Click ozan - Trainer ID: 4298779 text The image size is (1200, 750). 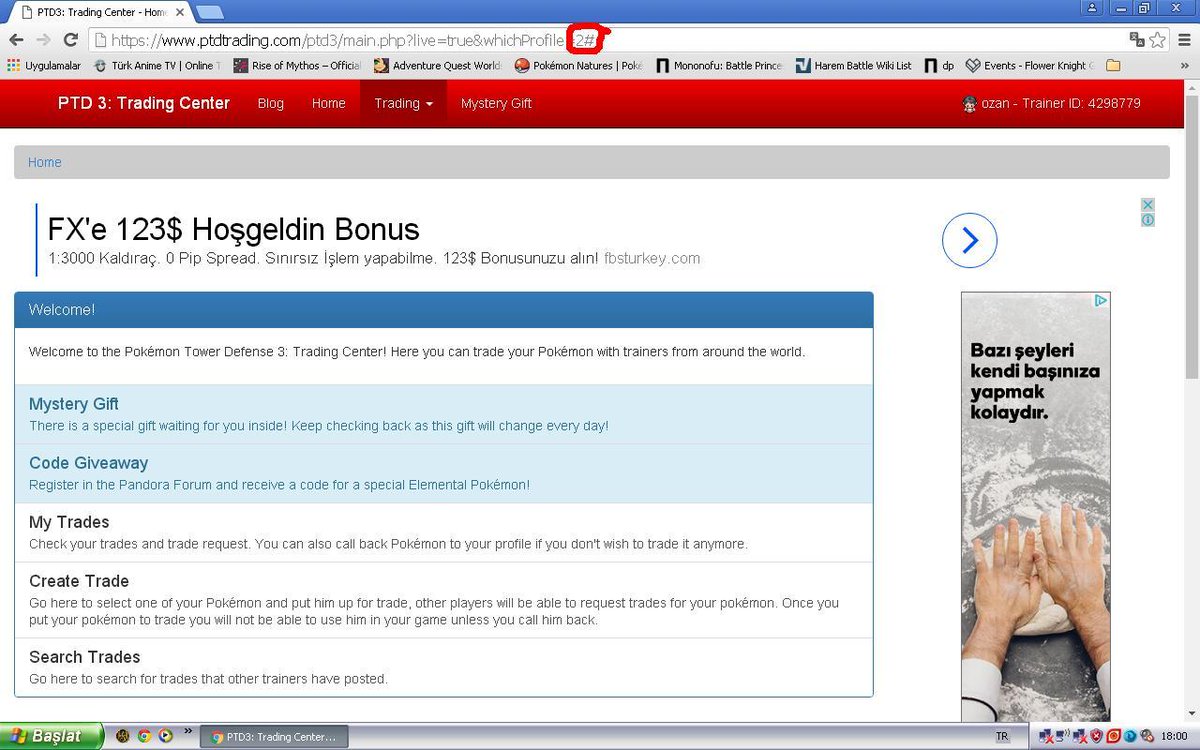coord(1061,103)
